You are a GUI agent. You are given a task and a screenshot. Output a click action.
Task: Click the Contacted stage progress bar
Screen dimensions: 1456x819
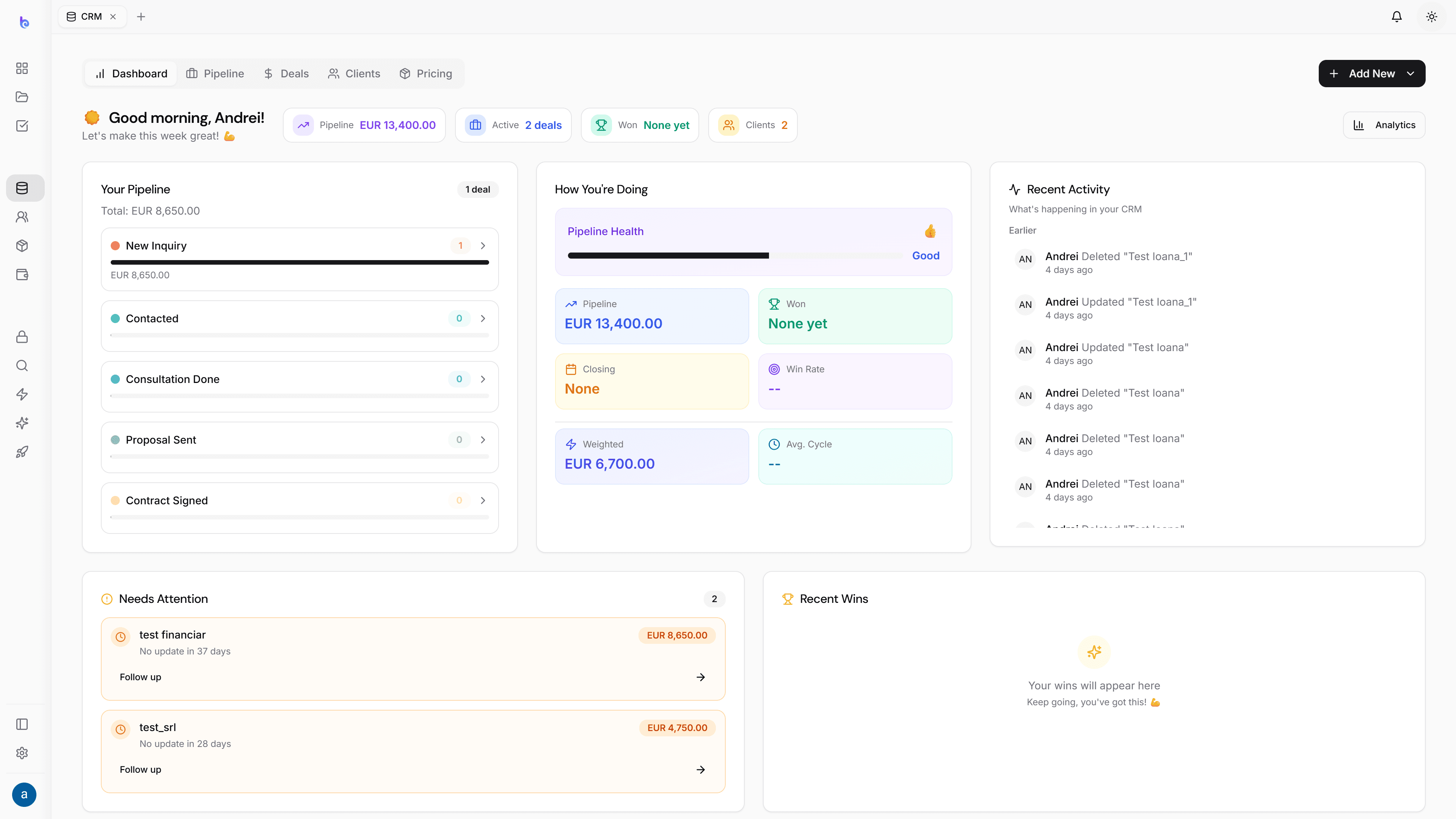tap(300, 335)
